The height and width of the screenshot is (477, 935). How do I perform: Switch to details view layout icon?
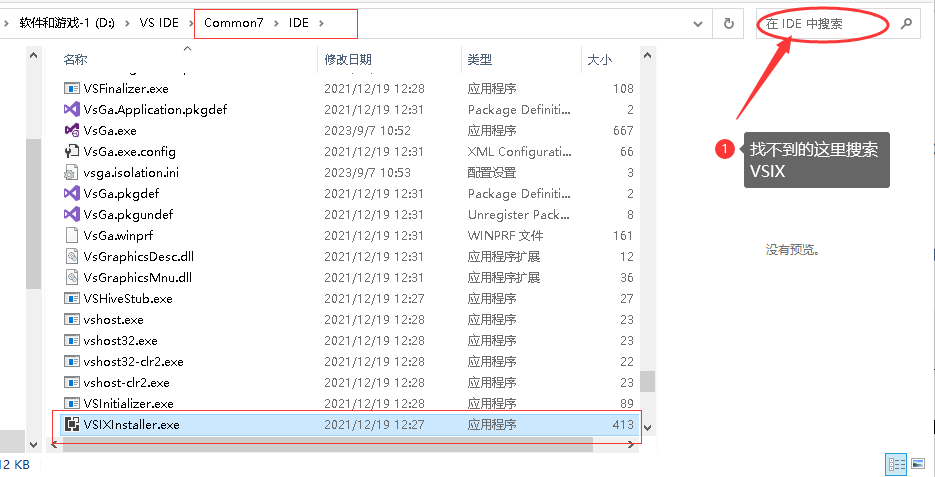[x=896, y=463]
